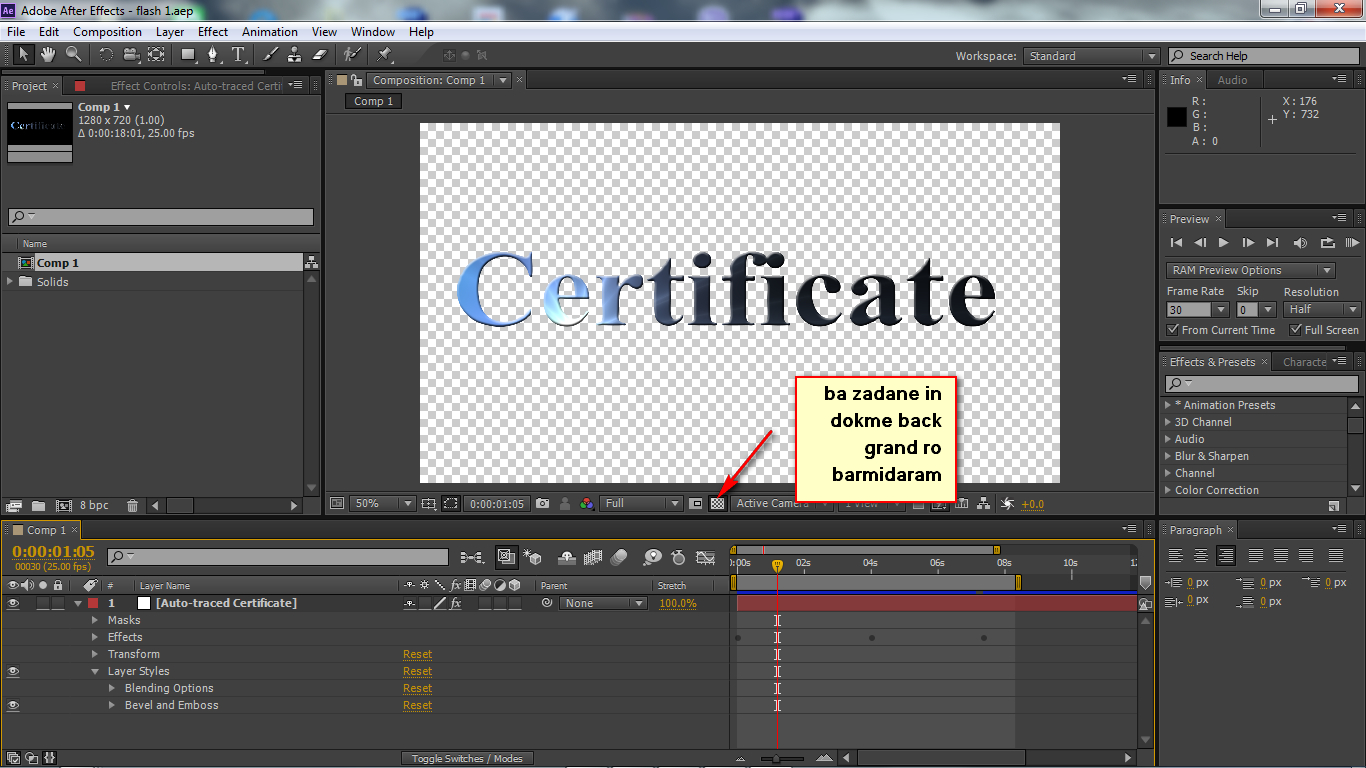The image size is (1366, 768).
Task: Expand Blur & Sharpen effects category
Action: tap(1167, 456)
